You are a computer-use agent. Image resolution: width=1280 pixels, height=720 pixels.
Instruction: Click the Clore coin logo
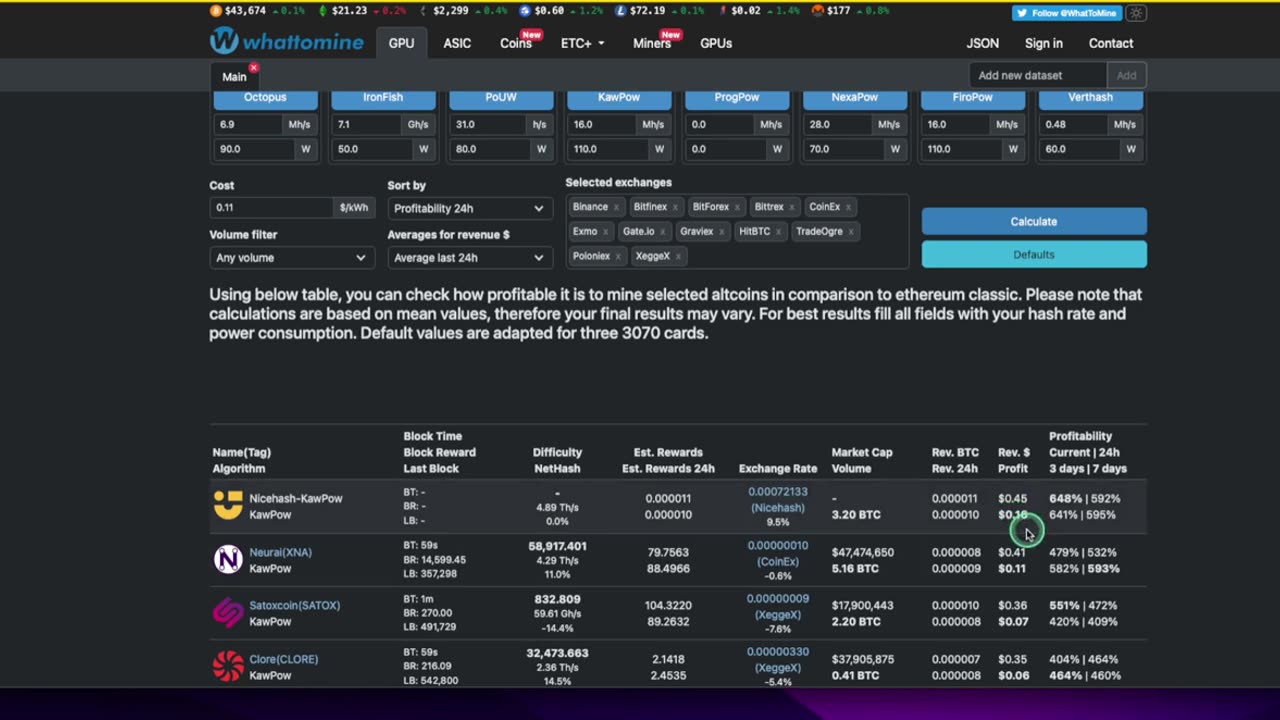pyautogui.click(x=228, y=666)
